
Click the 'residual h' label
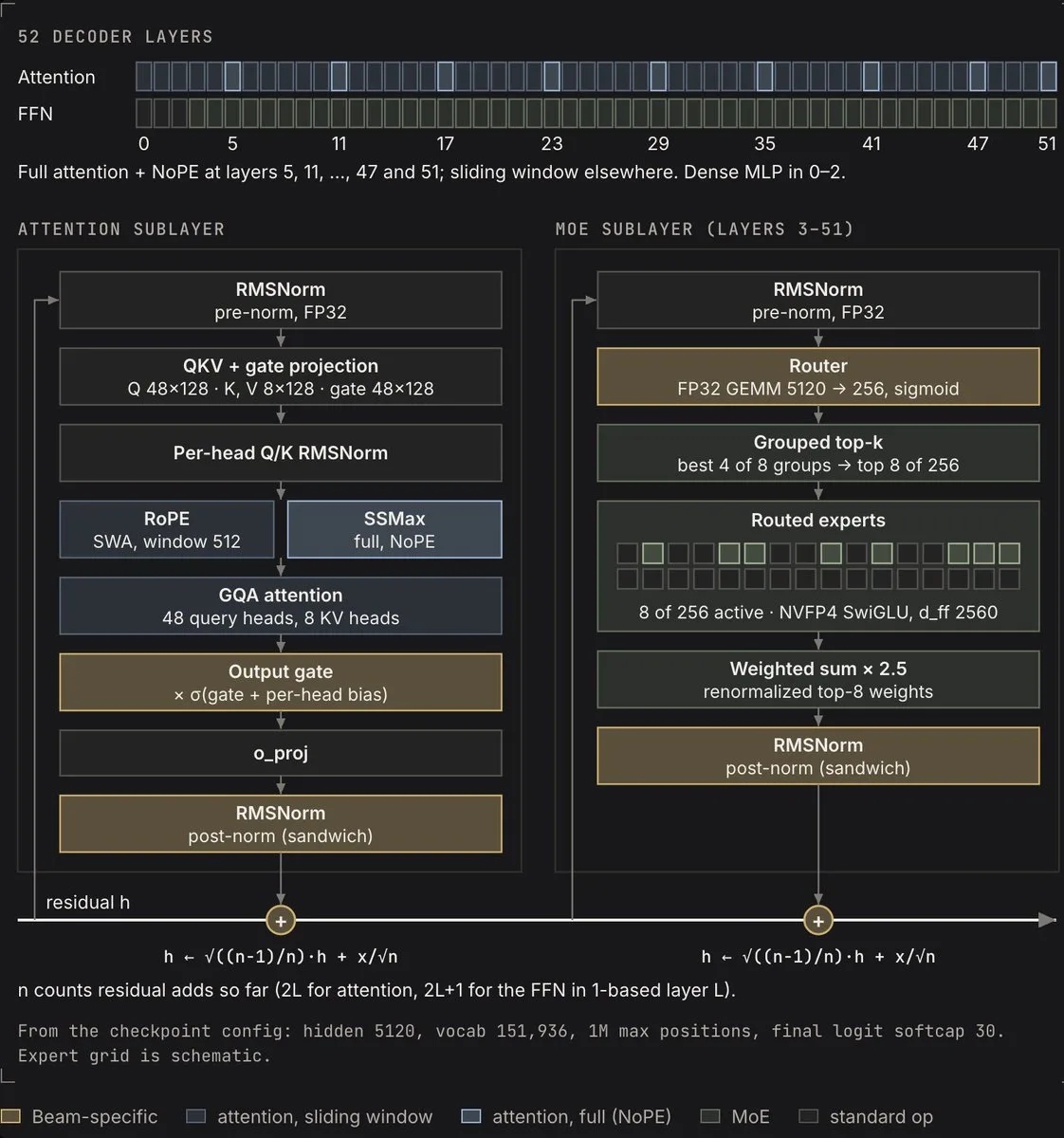(88, 902)
